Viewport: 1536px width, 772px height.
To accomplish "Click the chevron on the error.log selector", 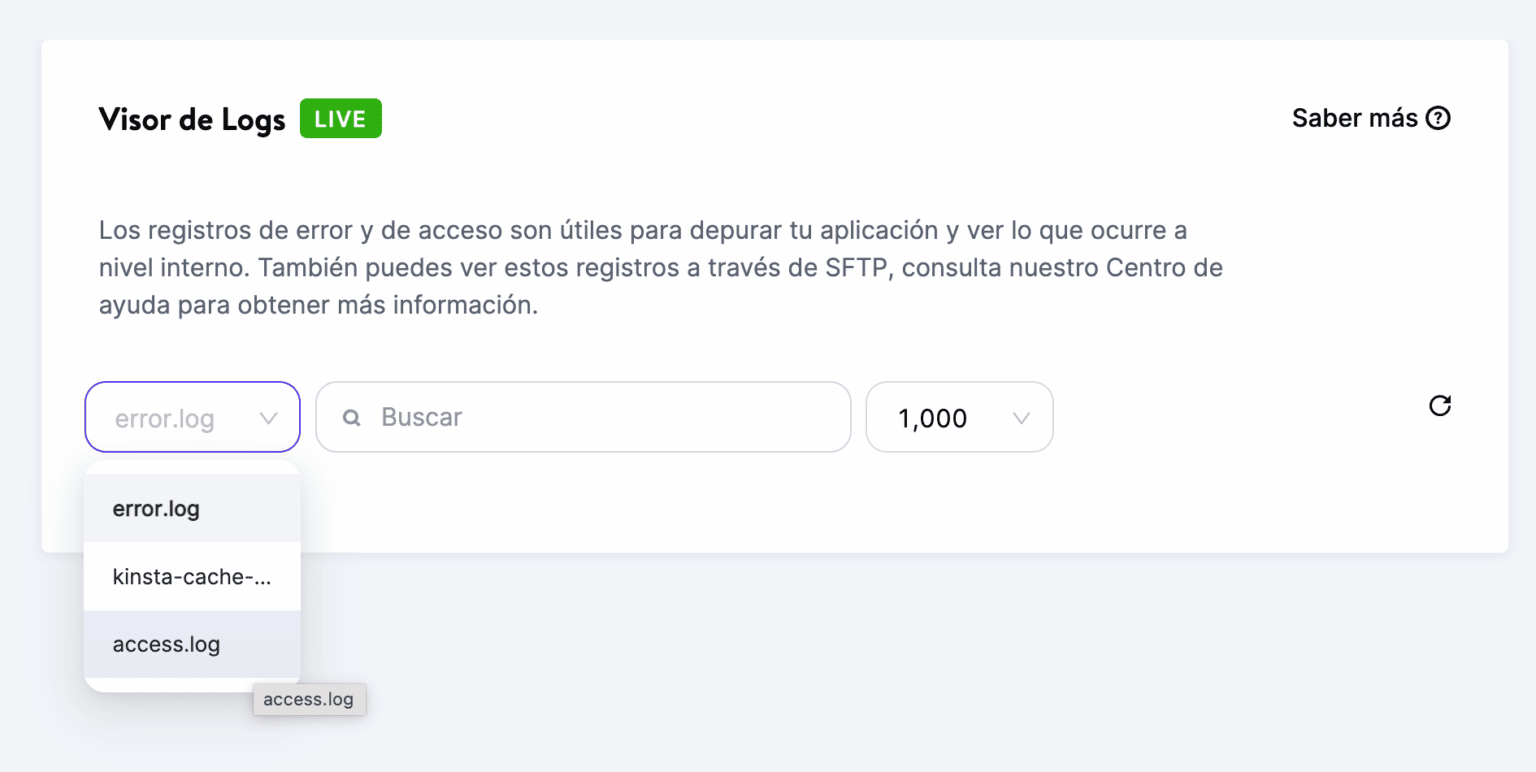I will click(x=269, y=417).
